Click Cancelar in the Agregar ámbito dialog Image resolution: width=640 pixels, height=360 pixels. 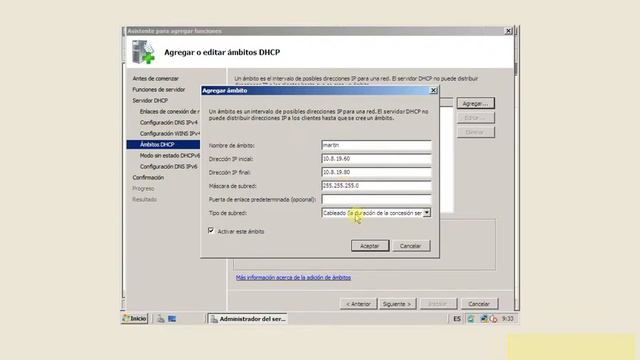(411, 246)
